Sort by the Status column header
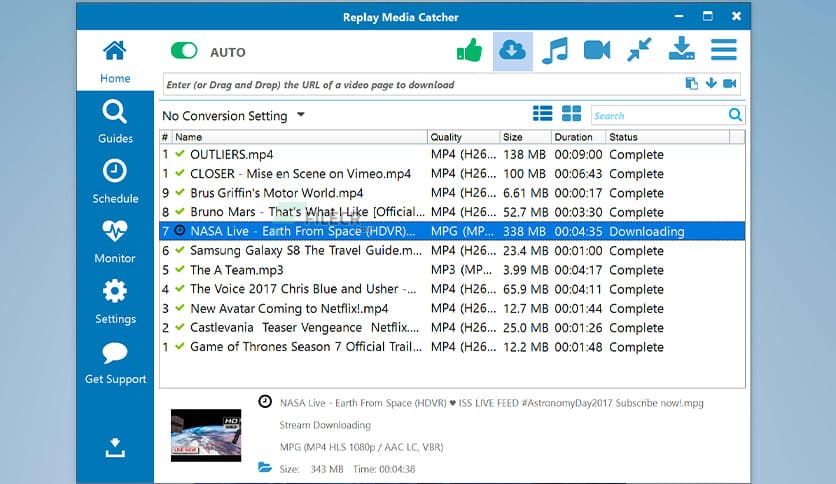 coord(668,137)
